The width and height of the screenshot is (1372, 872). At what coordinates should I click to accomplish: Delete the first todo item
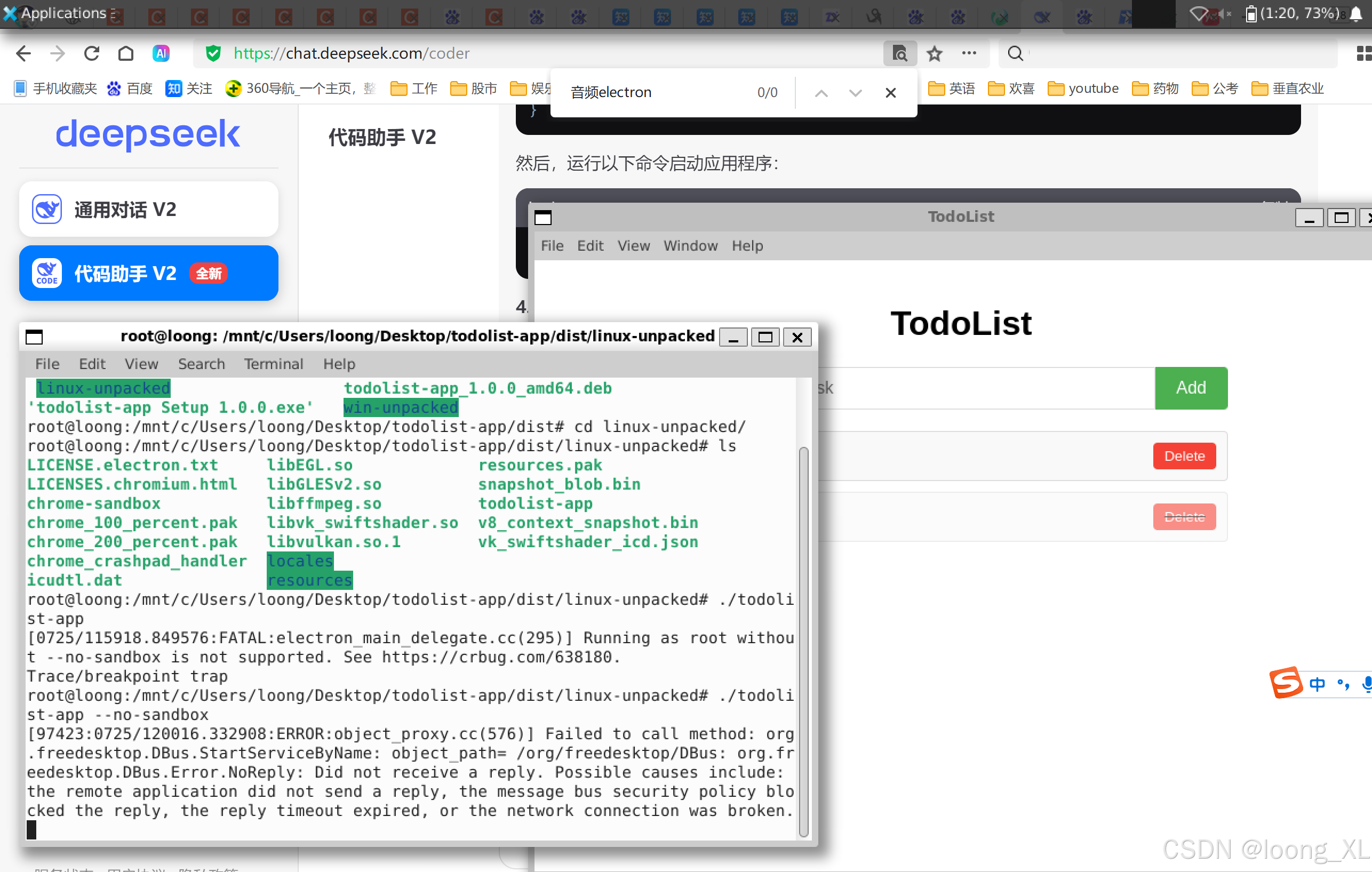click(1184, 456)
